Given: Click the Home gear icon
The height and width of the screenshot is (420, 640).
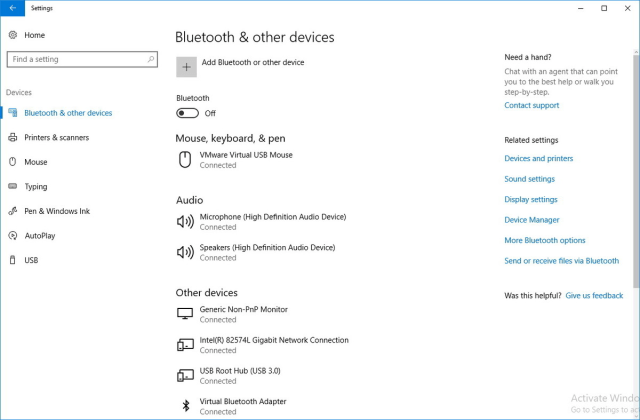Looking at the screenshot, I should point(13,35).
